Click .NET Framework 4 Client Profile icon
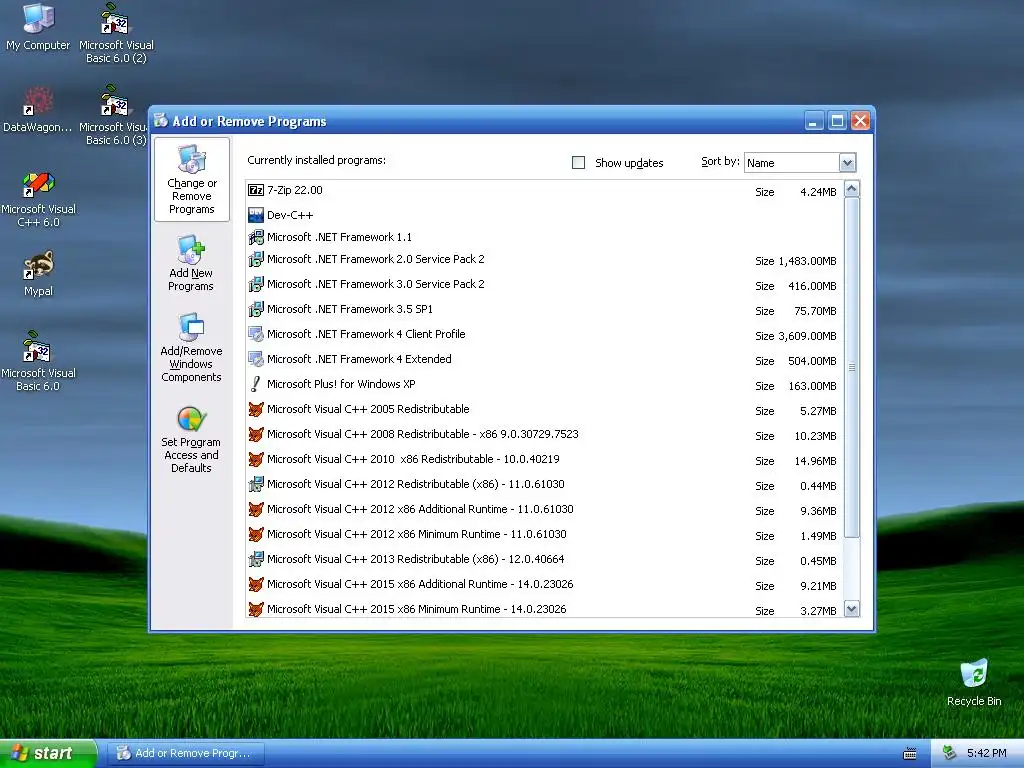The width and height of the screenshot is (1024, 768). (x=256, y=334)
